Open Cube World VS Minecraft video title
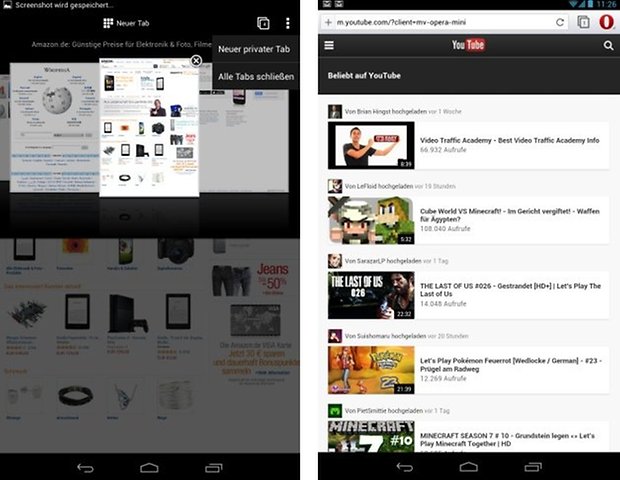Viewport: 620px width, 480px height. [509, 215]
